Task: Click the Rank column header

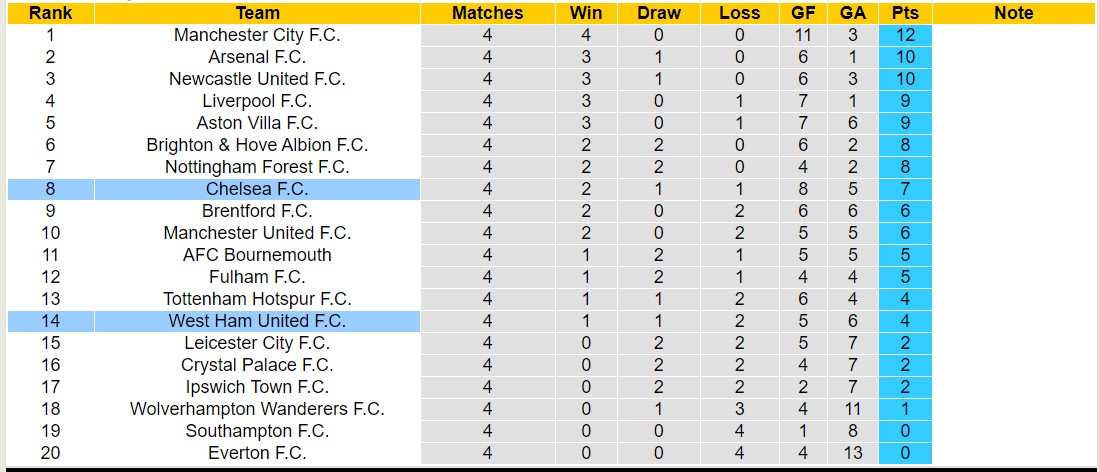Action: (50, 13)
